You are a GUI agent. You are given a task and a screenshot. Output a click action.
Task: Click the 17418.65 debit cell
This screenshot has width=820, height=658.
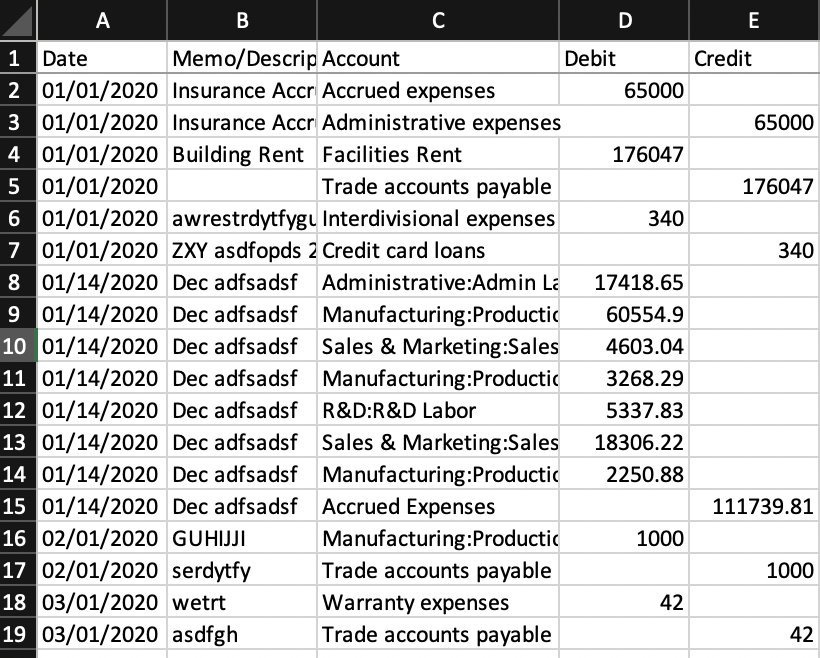[624, 282]
